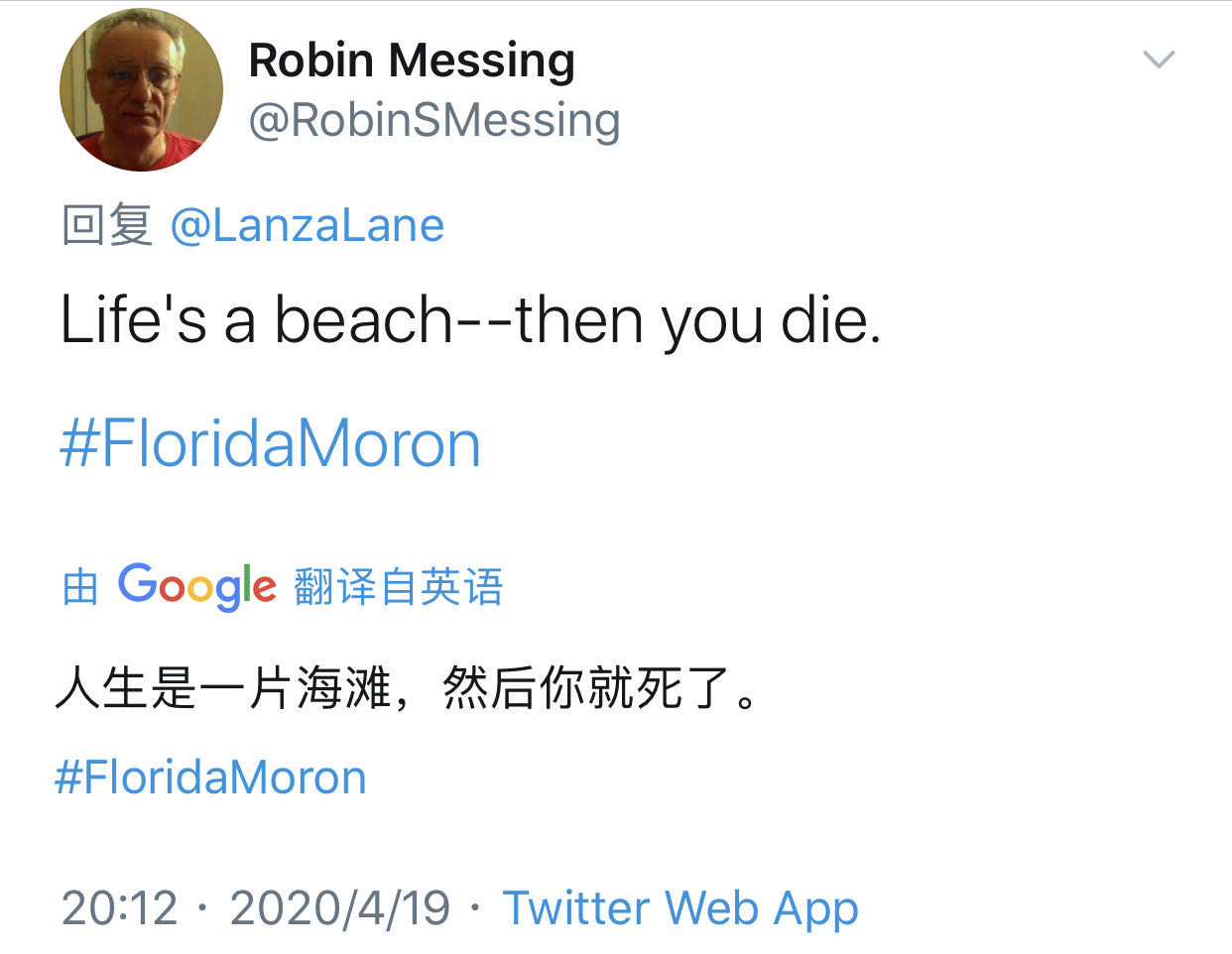Click the word "Life's" in the tweet
The image size is (1232, 954).
pos(133,321)
